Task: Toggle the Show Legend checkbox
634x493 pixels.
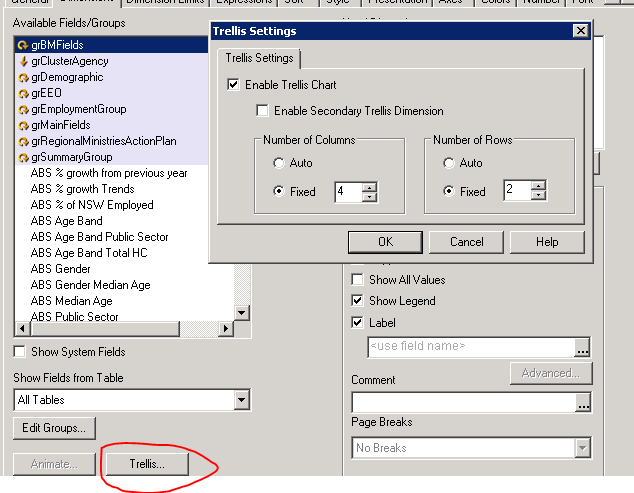Action: click(x=357, y=301)
